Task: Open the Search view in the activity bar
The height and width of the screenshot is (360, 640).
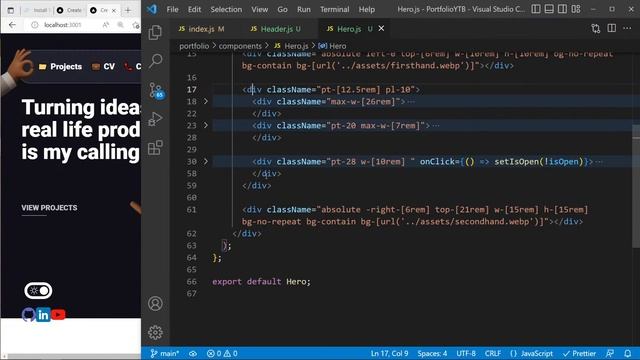Action: [x=155, y=61]
